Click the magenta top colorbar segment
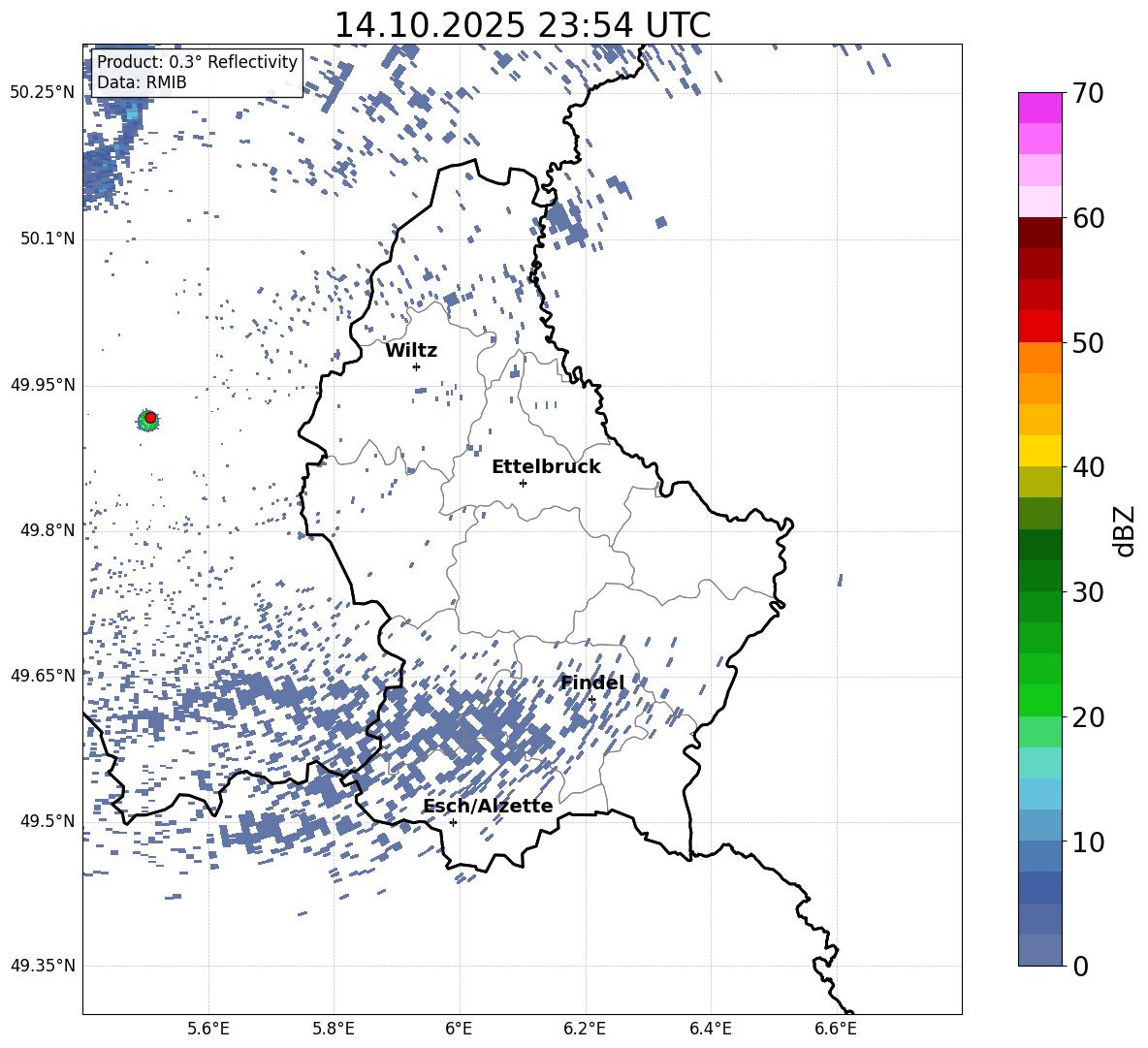The width and height of the screenshot is (1148, 1048). pyautogui.click(x=1039, y=108)
